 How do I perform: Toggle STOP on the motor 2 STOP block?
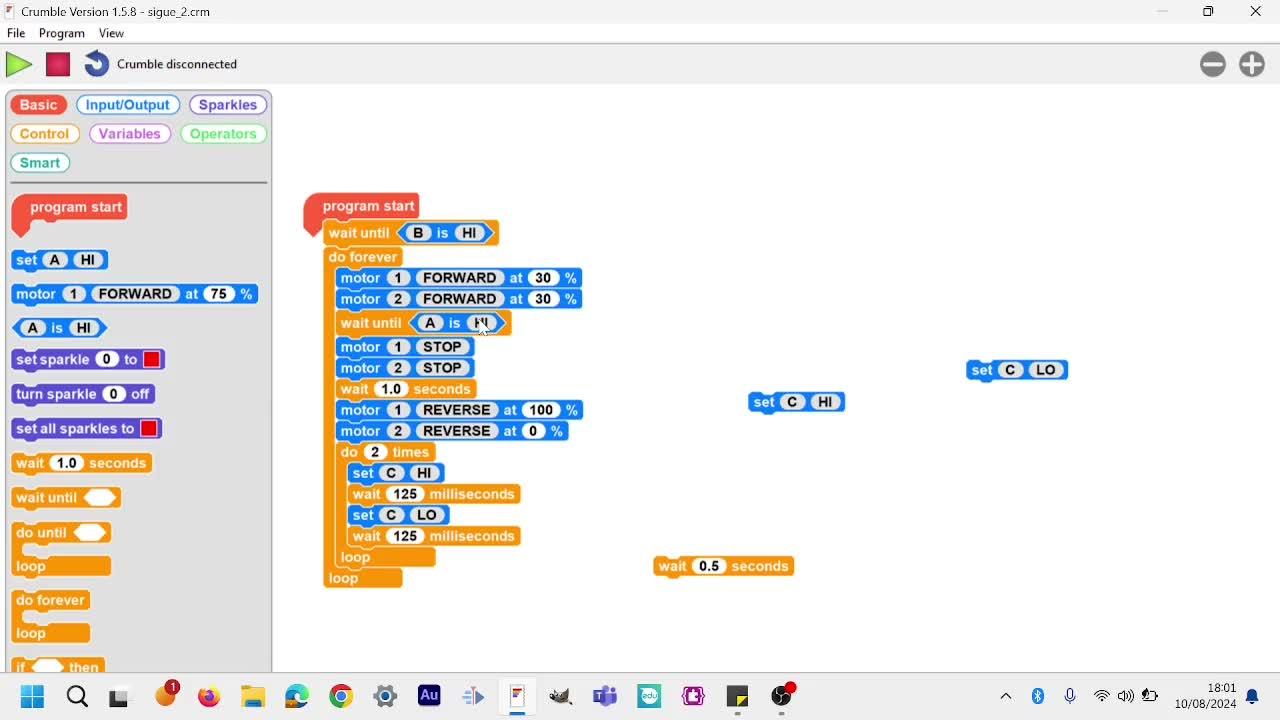(442, 368)
